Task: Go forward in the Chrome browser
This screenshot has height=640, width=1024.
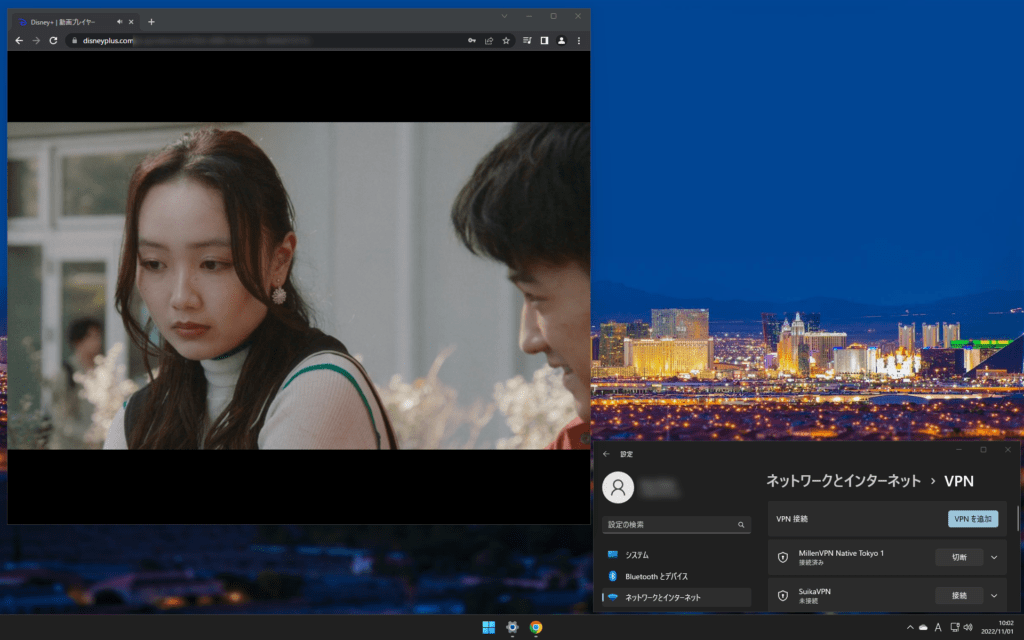Action: click(x=36, y=40)
